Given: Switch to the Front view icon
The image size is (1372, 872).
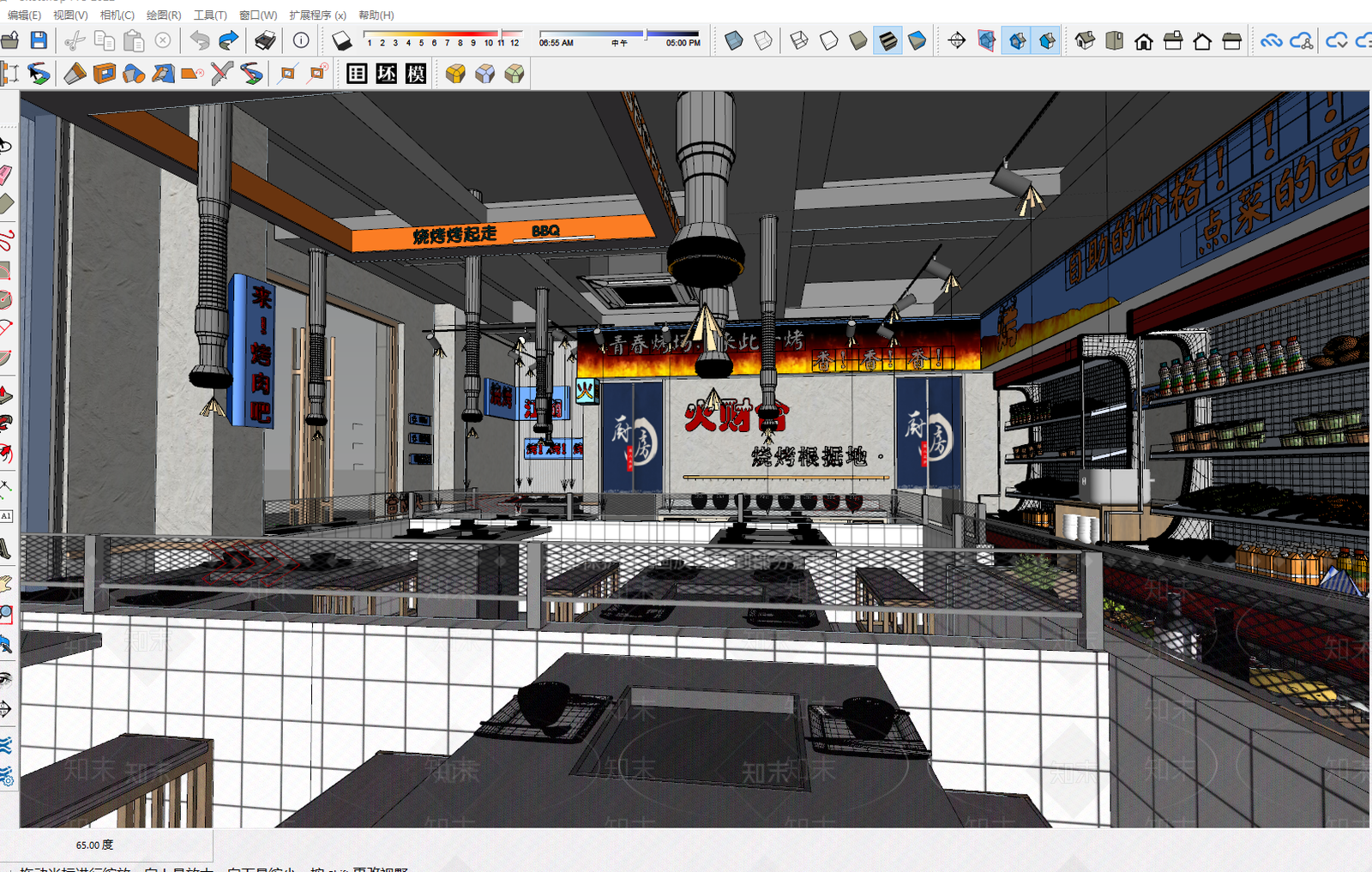Looking at the screenshot, I should coord(1144,40).
